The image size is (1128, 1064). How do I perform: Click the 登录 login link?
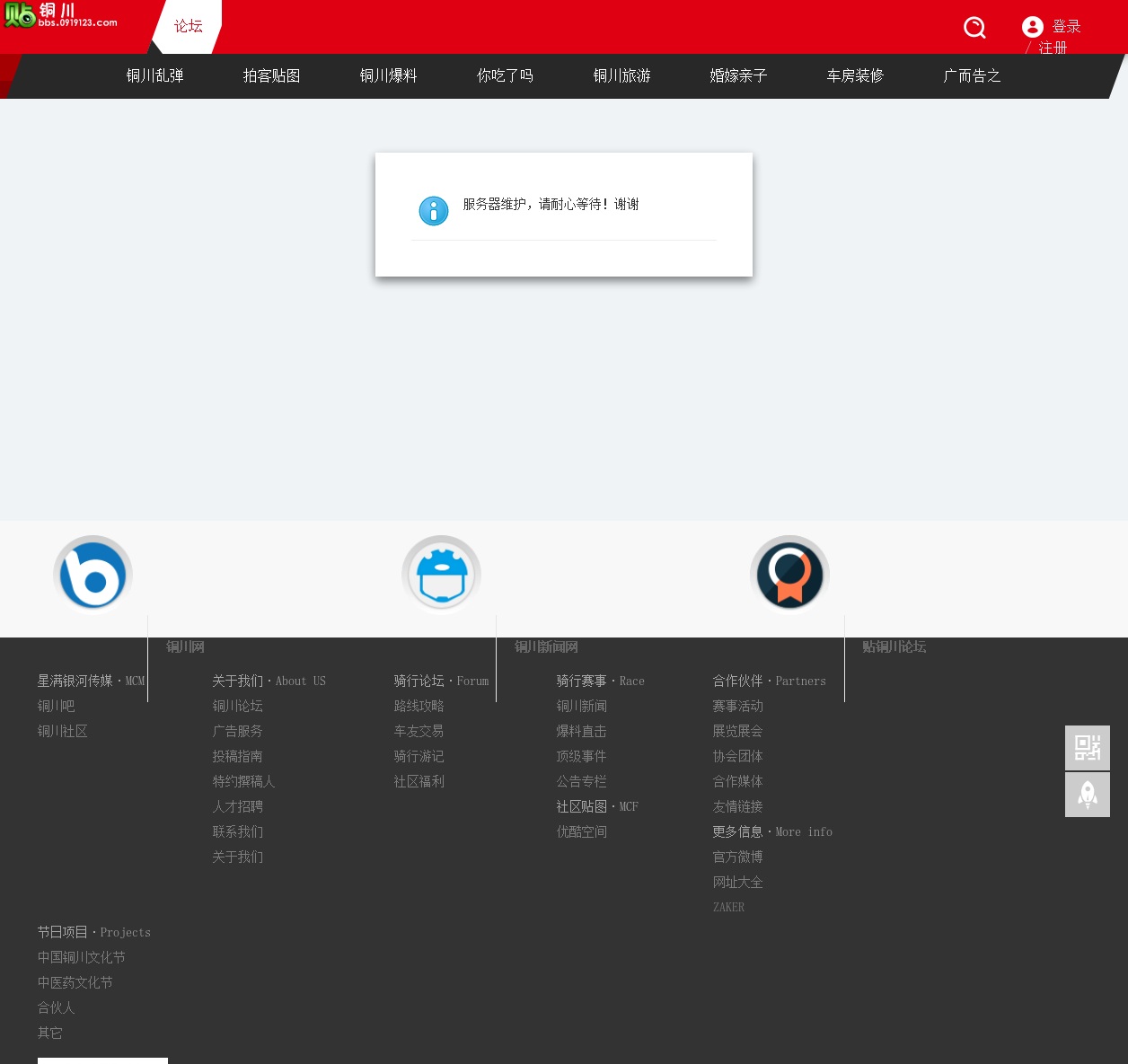click(x=1066, y=27)
